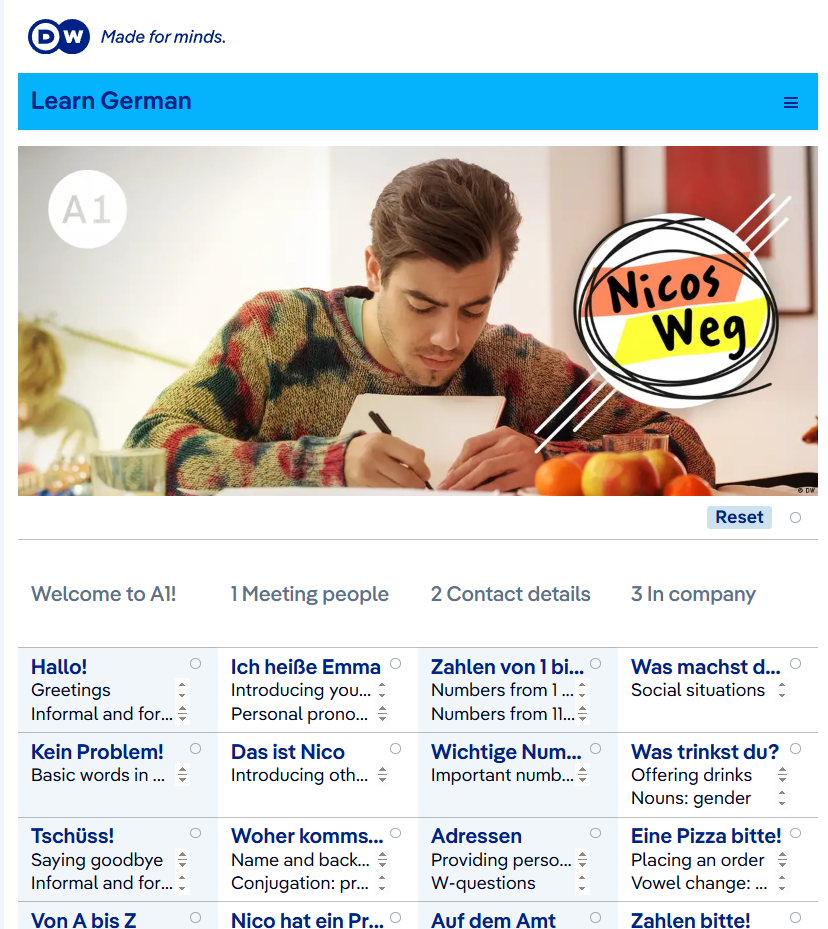Open the 1 Meeting people section

coord(310,594)
